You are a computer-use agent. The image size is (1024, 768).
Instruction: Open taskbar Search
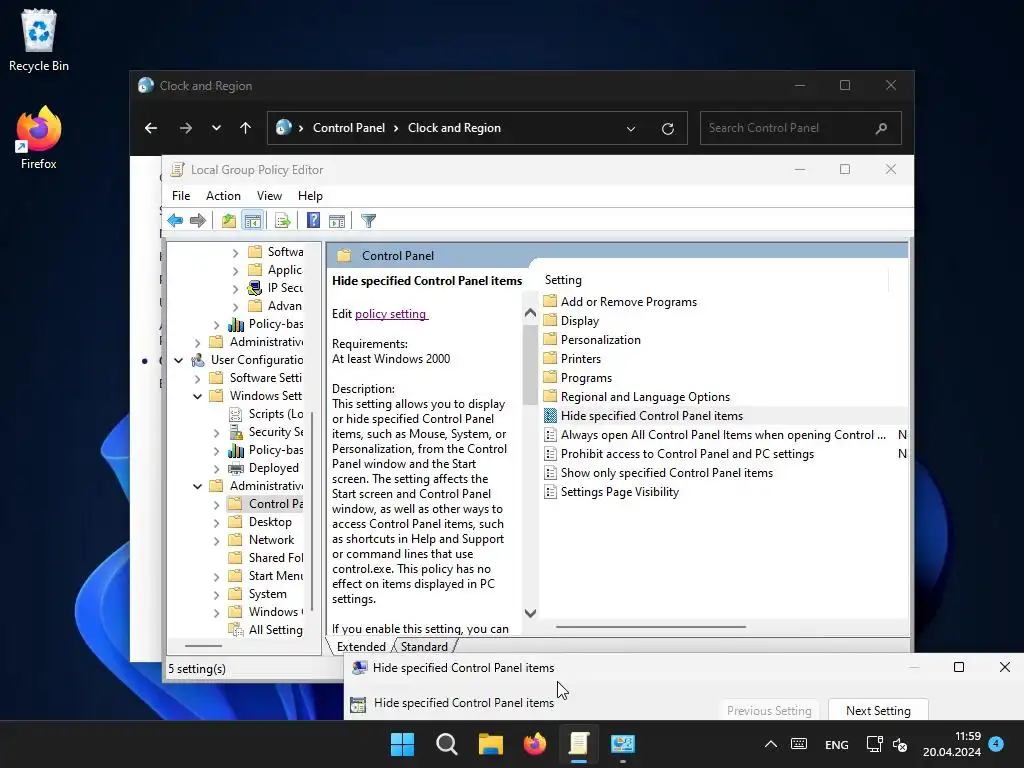coord(447,744)
